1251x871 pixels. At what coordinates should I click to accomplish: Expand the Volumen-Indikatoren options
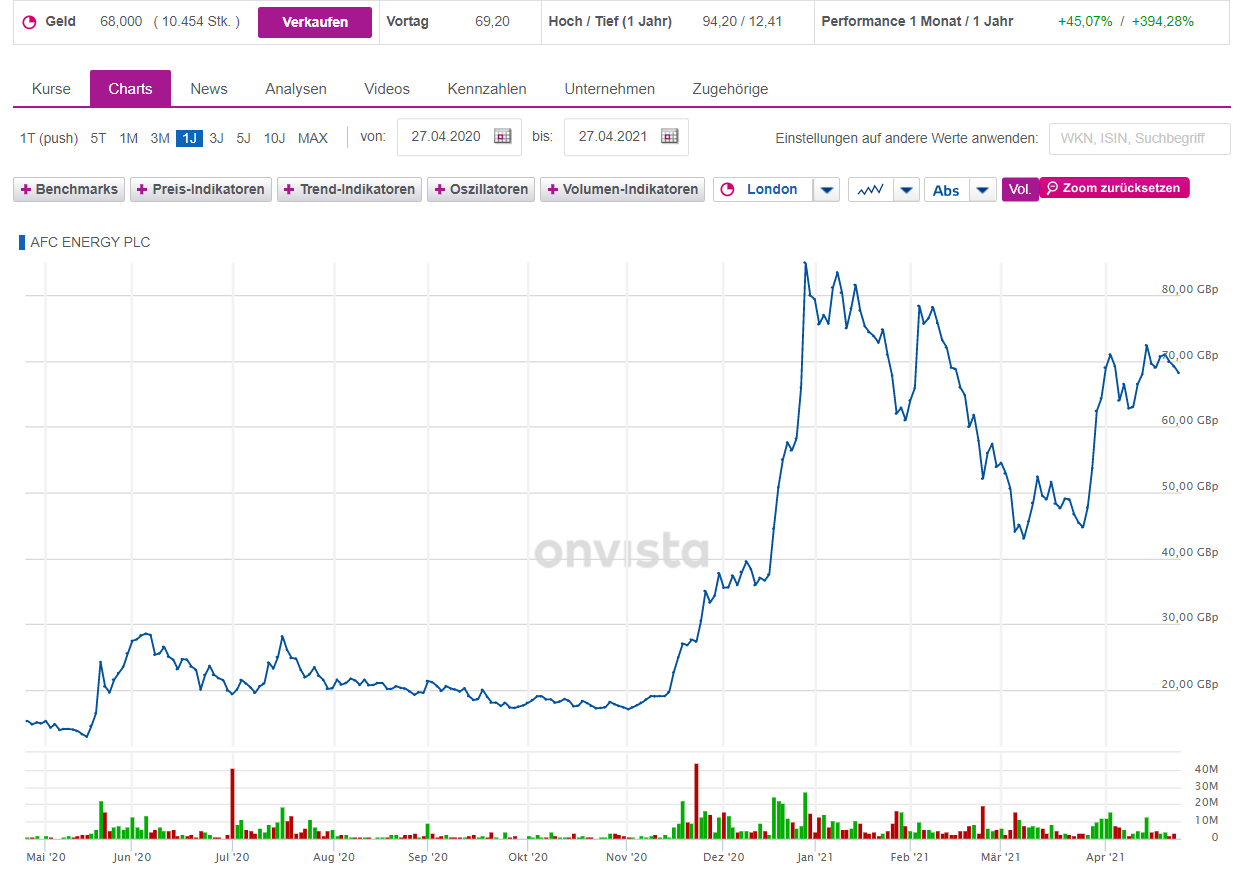(x=622, y=189)
